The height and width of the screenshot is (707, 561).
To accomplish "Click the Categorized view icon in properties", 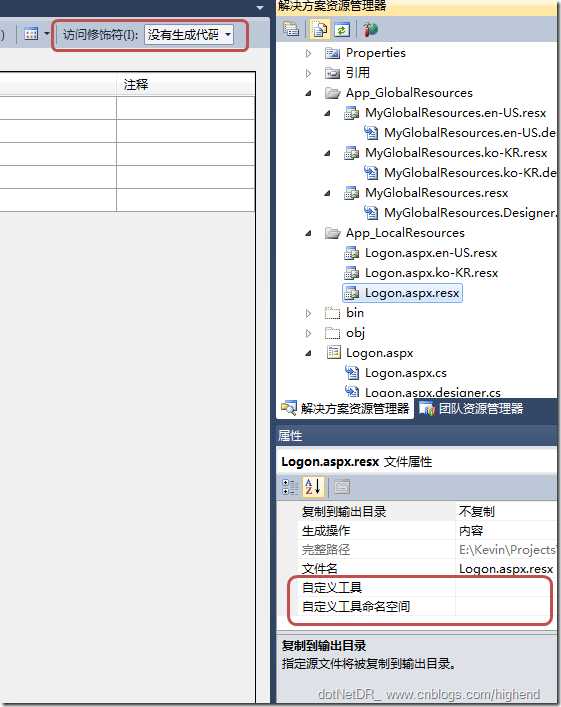I will (x=290, y=487).
